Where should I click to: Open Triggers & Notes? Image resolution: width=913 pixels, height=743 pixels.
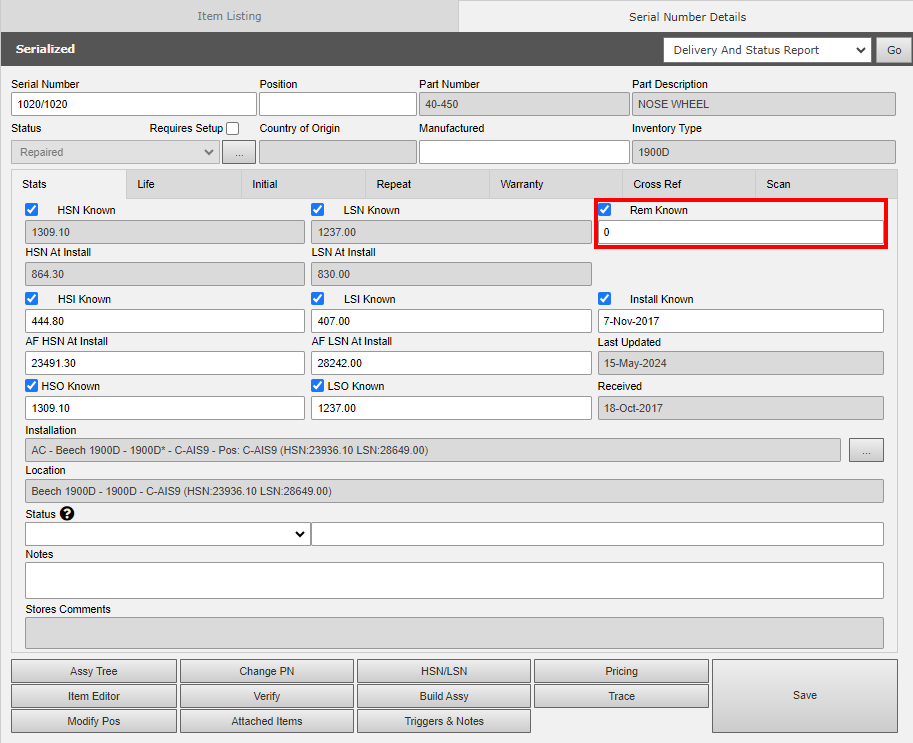(444, 721)
